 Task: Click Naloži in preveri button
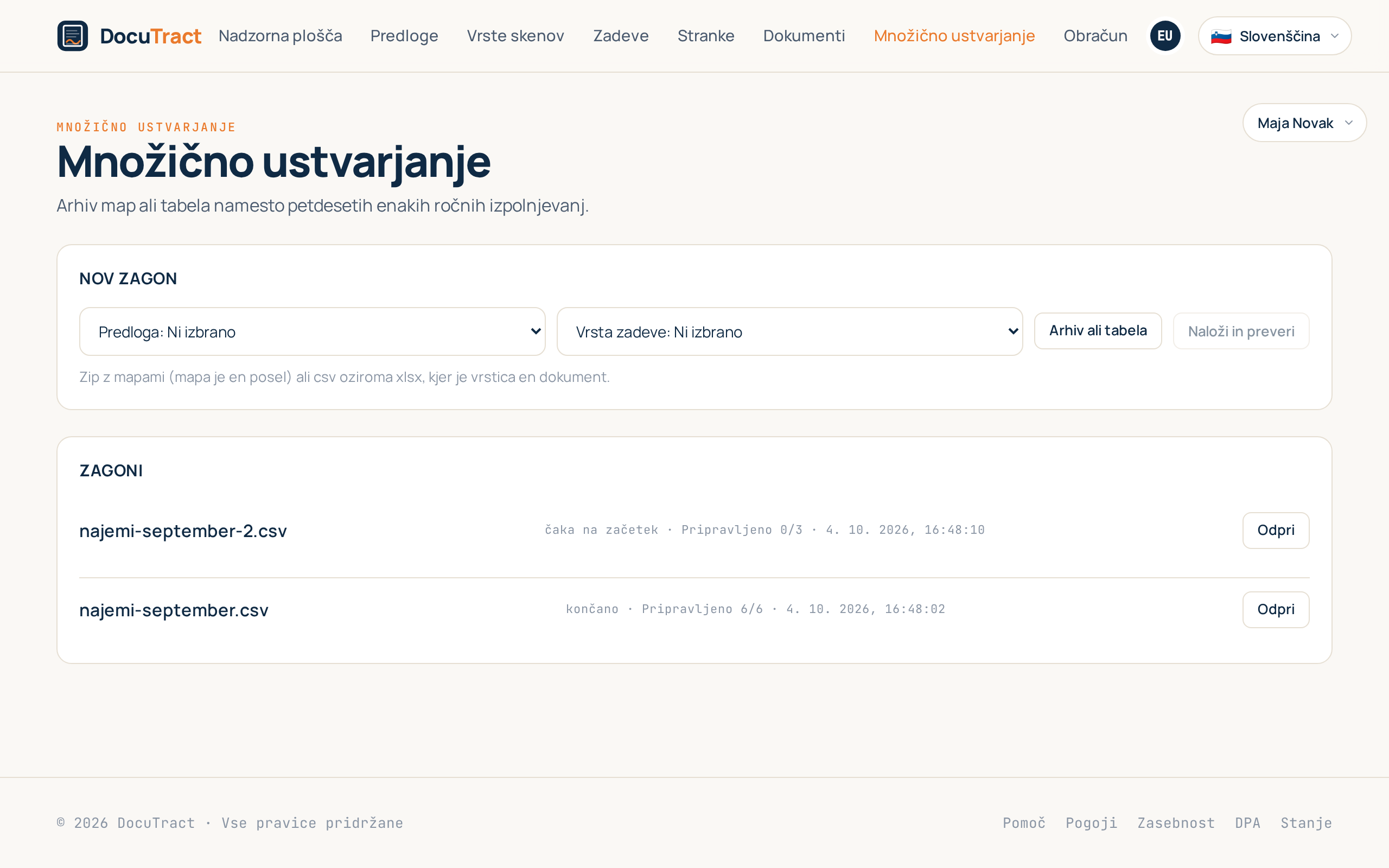(1241, 331)
